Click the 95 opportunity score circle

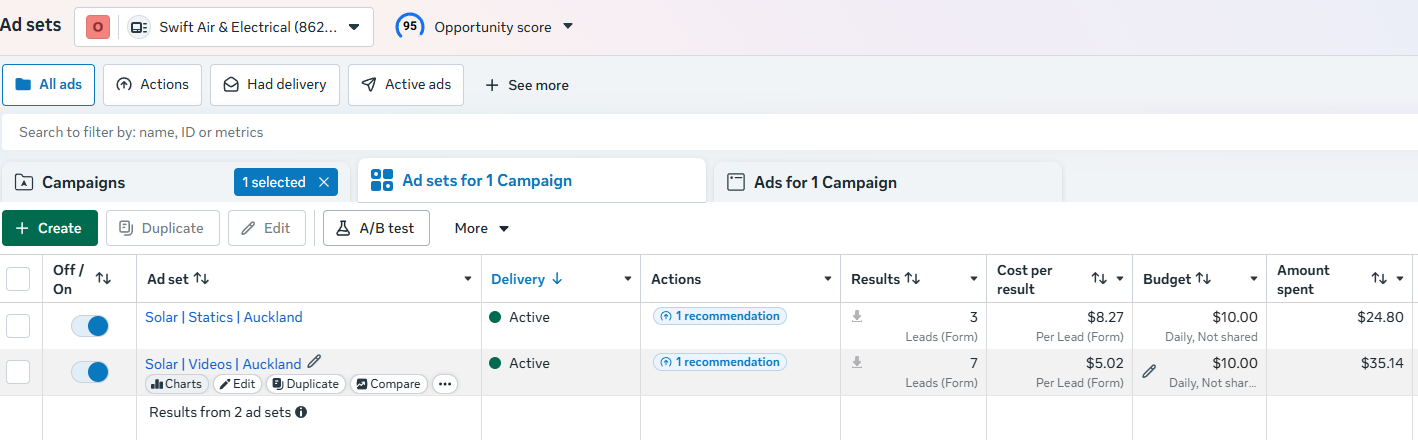tap(409, 26)
